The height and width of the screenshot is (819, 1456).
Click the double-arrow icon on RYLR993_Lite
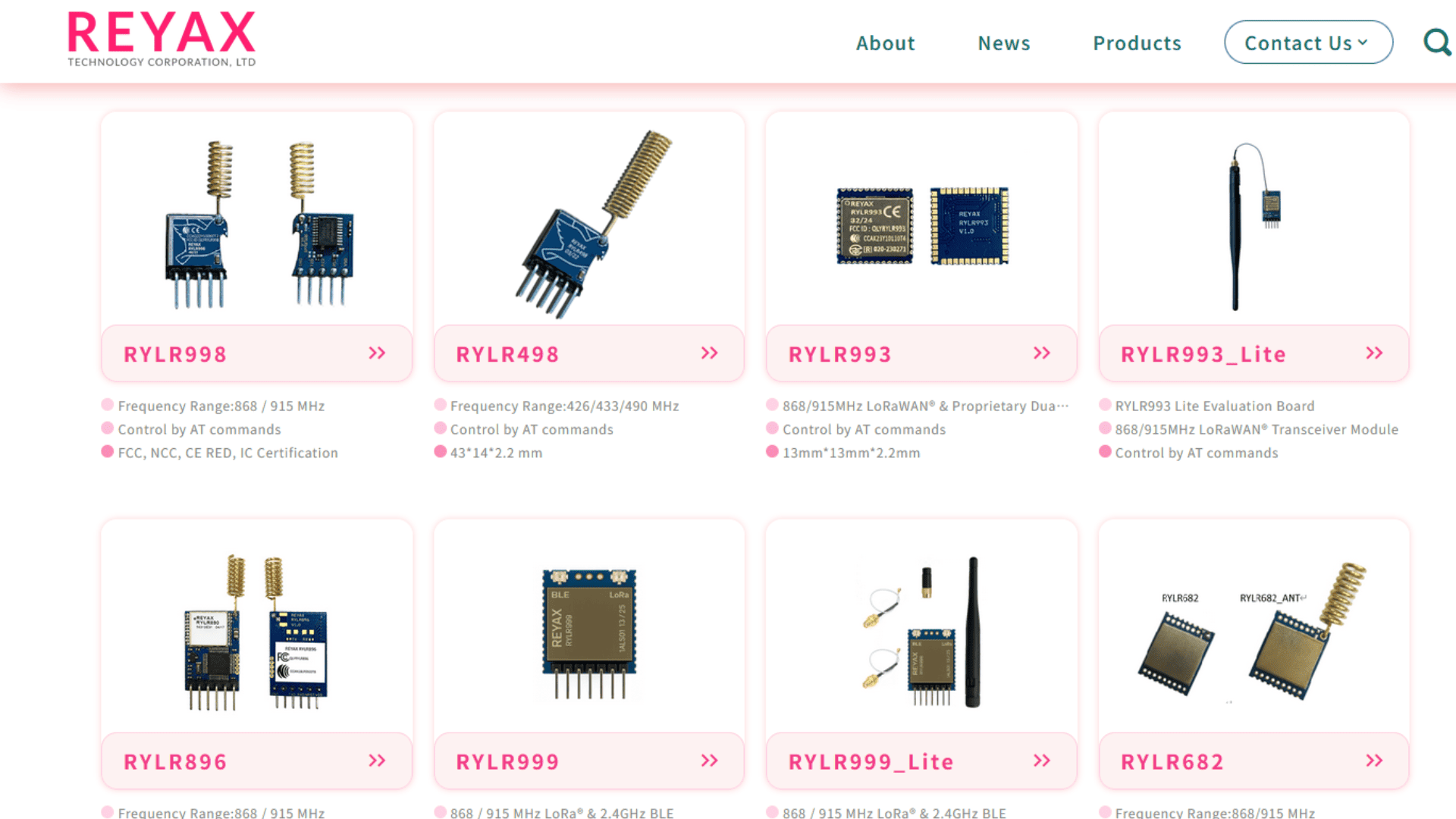click(1374, 353)
